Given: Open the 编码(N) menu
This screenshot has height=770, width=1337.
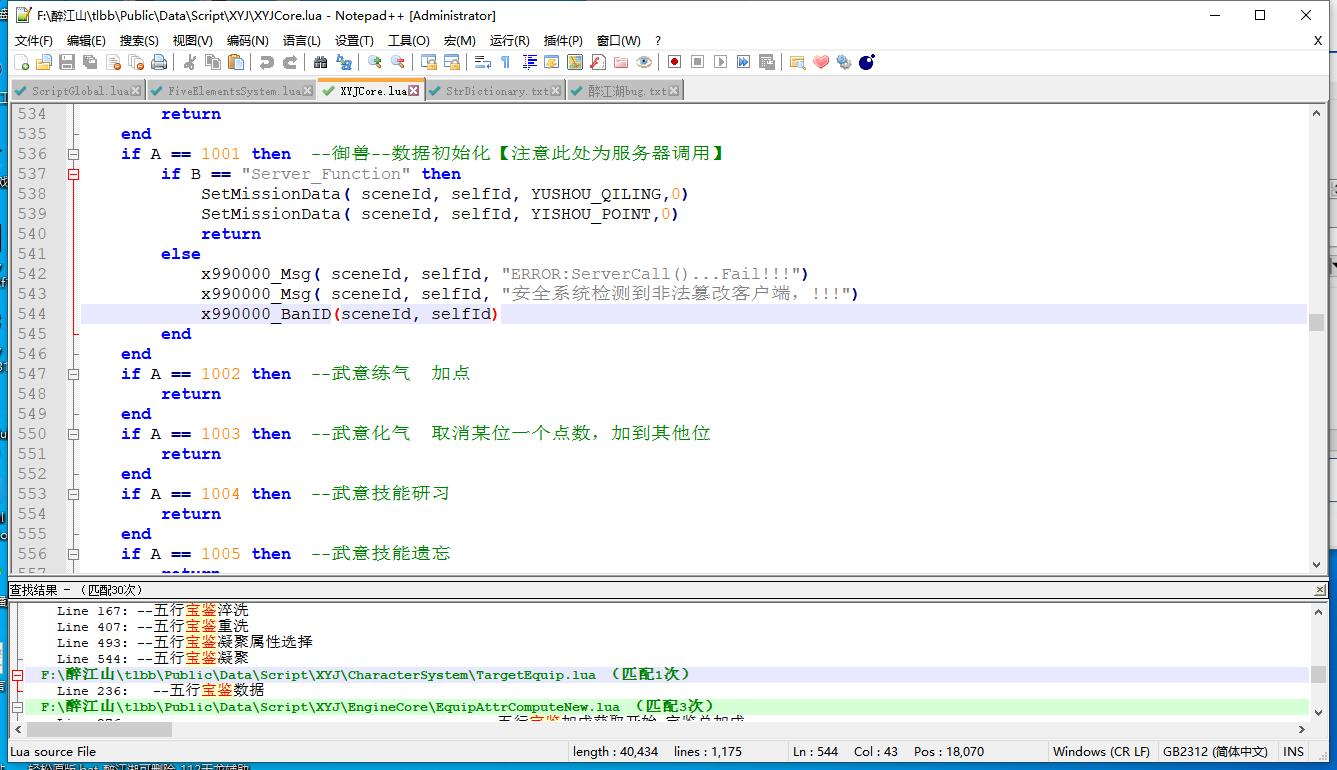Looking at the screenshot, I should 247,41.
